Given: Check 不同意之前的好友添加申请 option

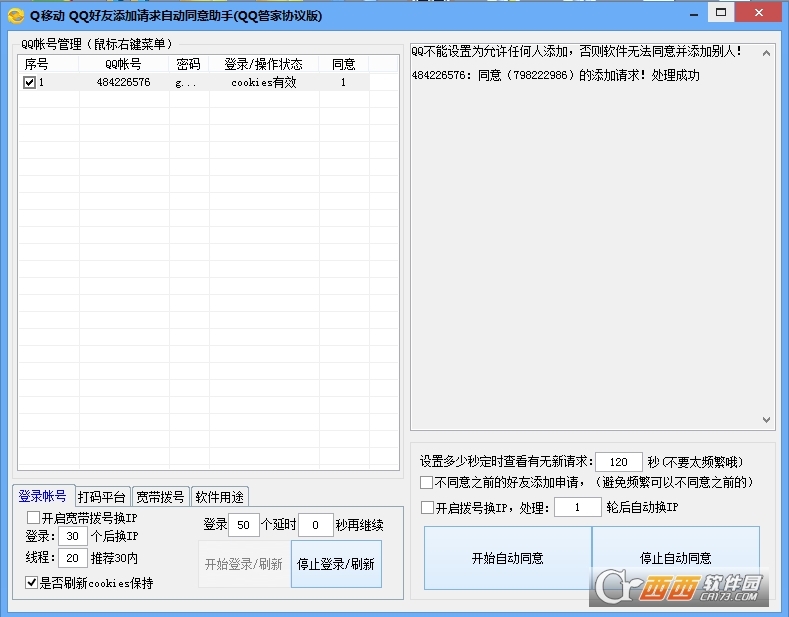Looking at the screenshot, I should click(426, 482).
